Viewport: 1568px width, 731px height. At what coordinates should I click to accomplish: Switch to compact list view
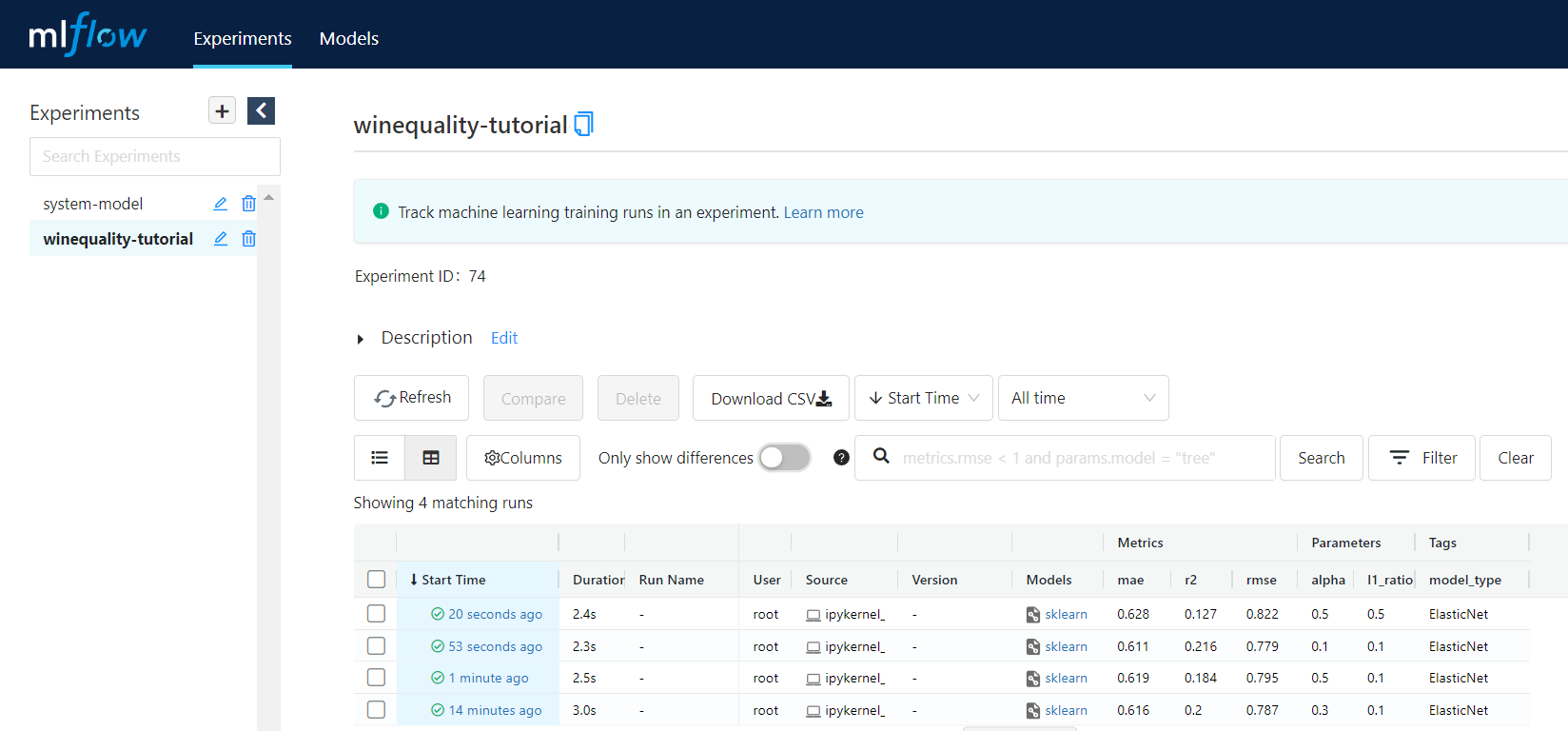[380, 458]
